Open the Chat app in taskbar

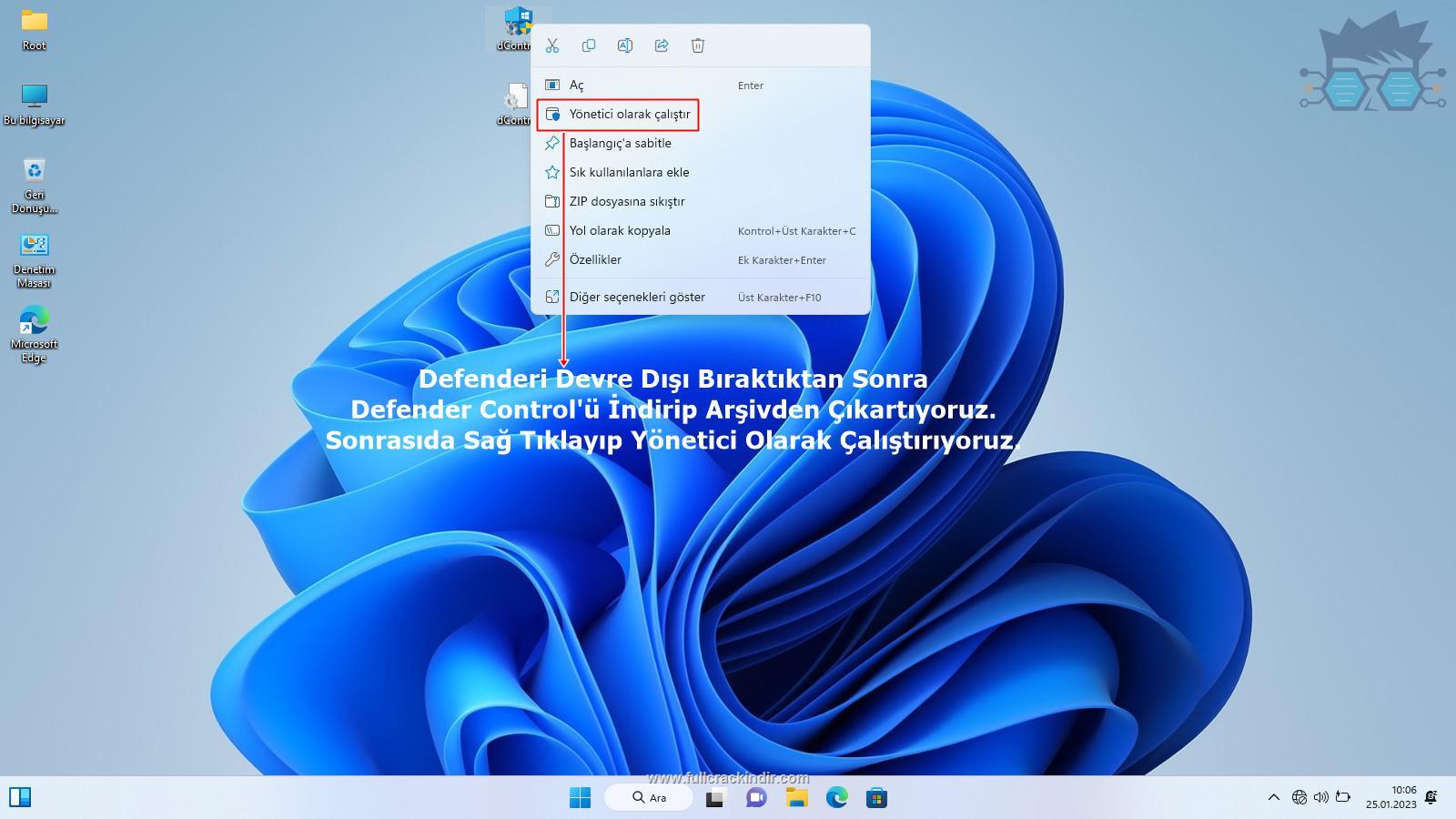coord(756,798)
